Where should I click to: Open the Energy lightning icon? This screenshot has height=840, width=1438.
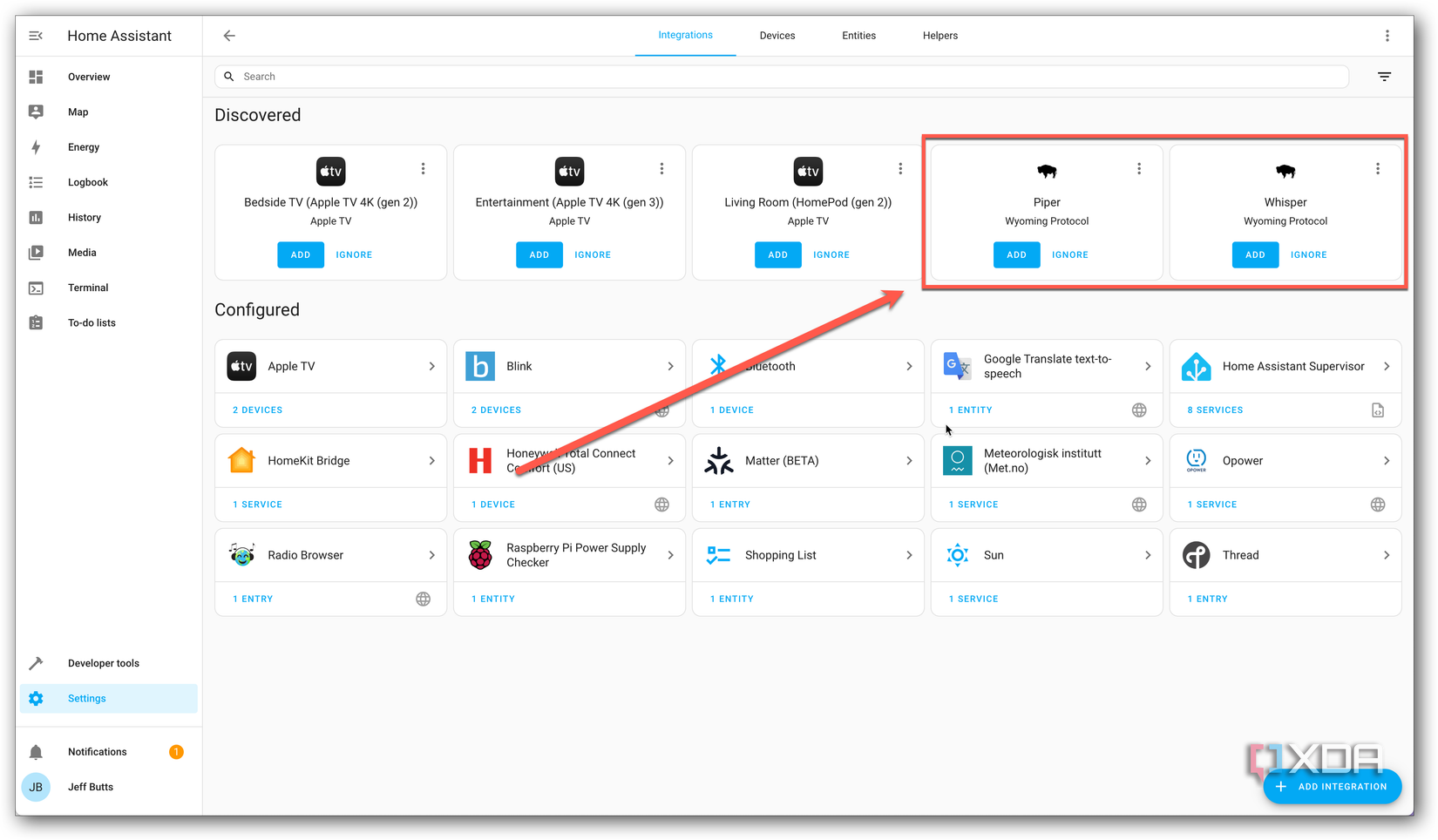36,147
